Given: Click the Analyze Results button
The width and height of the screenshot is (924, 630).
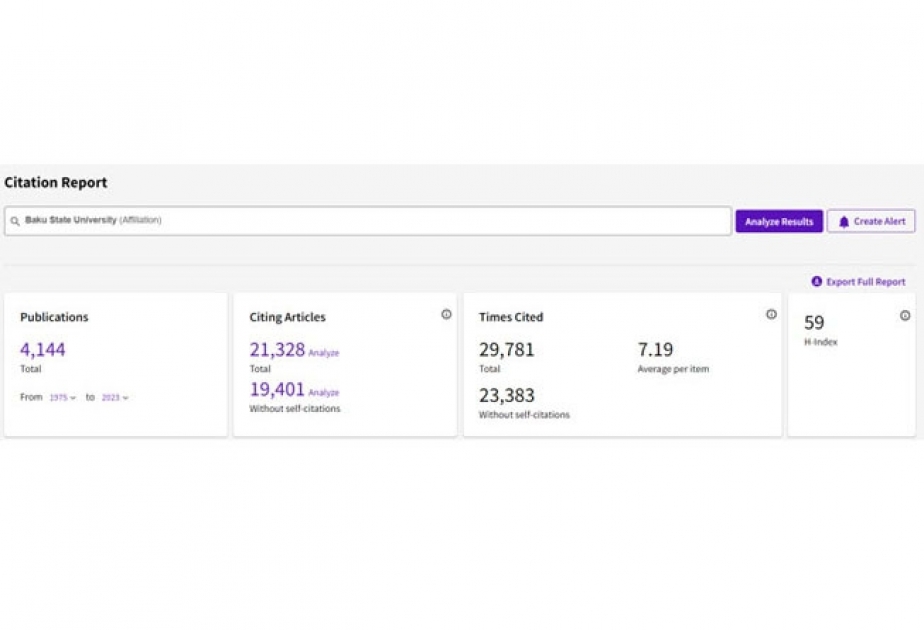Looking at the screenshot, I should coord(778,222).
